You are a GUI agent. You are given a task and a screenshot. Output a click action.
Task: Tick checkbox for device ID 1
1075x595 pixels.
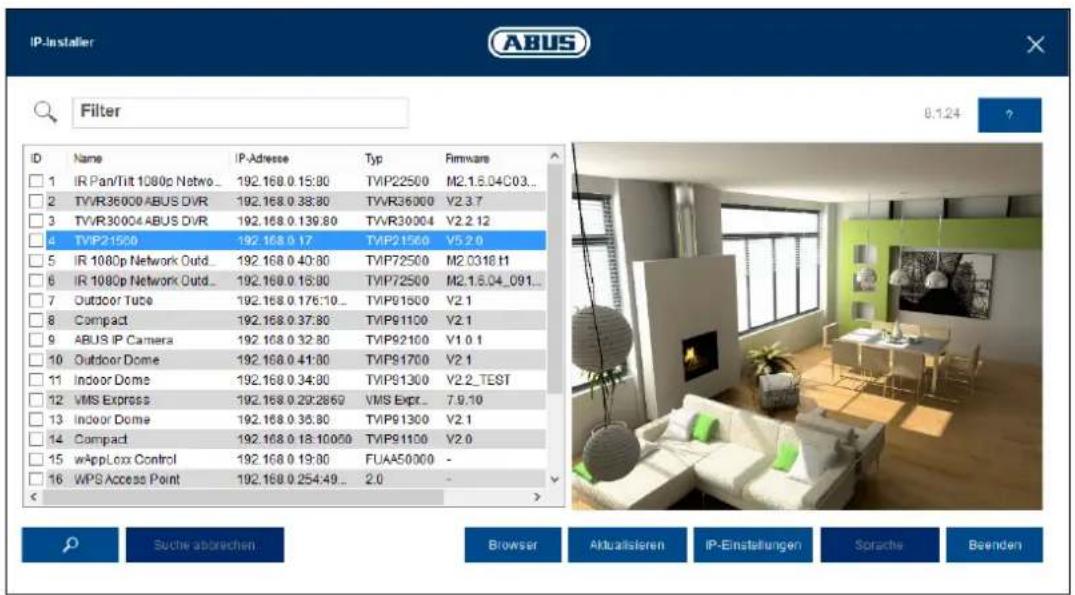[36, 182]
